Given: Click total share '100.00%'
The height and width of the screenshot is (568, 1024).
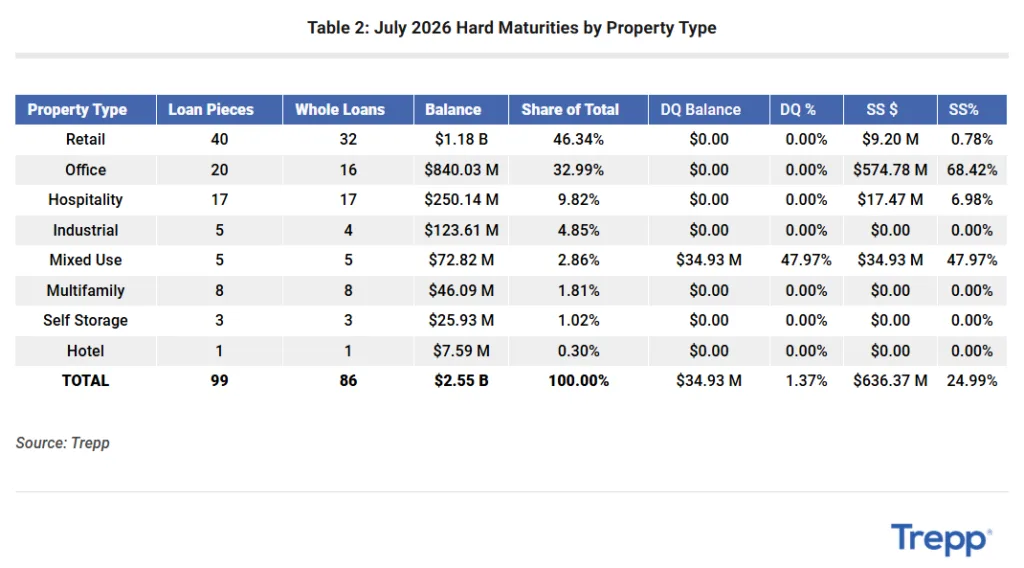Looking at the screenshot, I should pyautogui.click(x=579, y=381).
